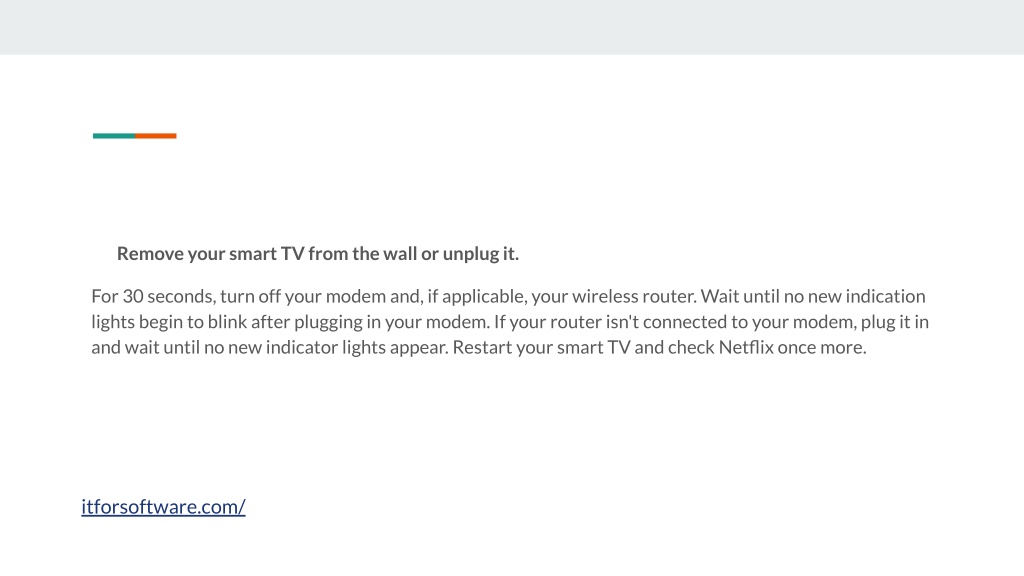
Task: Open the itforsoftware.com link
Action: 163,506
